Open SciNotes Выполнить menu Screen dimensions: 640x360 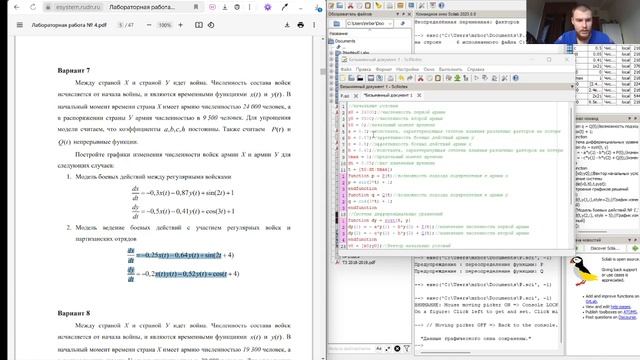(x=451, y=69)
